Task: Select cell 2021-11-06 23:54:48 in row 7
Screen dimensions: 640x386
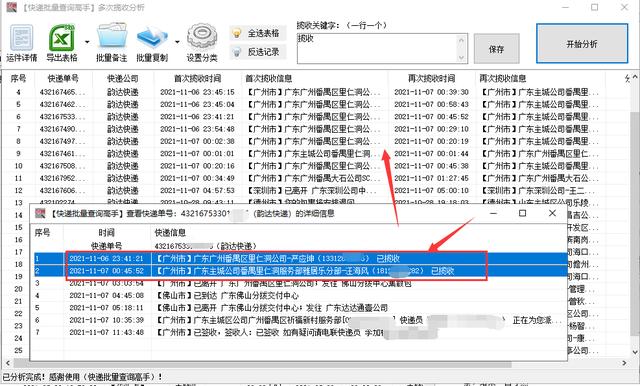Action: (197, 129)
